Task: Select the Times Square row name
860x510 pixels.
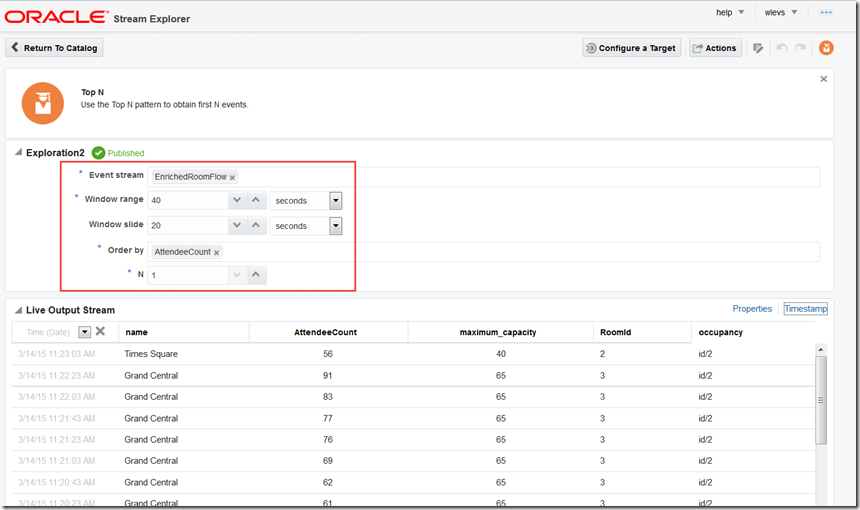Action: (x=151, y=354)
